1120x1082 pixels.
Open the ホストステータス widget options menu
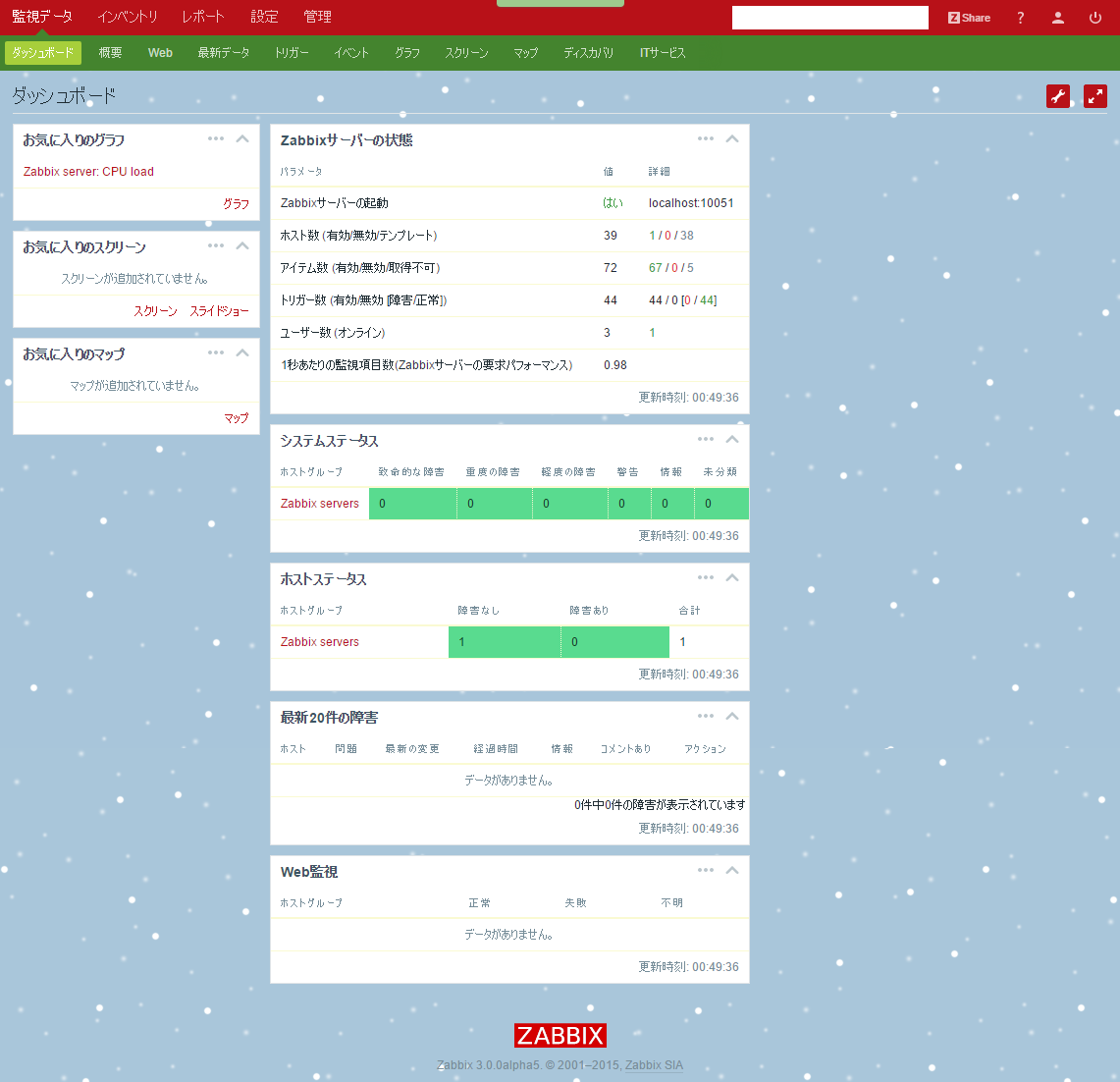(x=706, y=577)
